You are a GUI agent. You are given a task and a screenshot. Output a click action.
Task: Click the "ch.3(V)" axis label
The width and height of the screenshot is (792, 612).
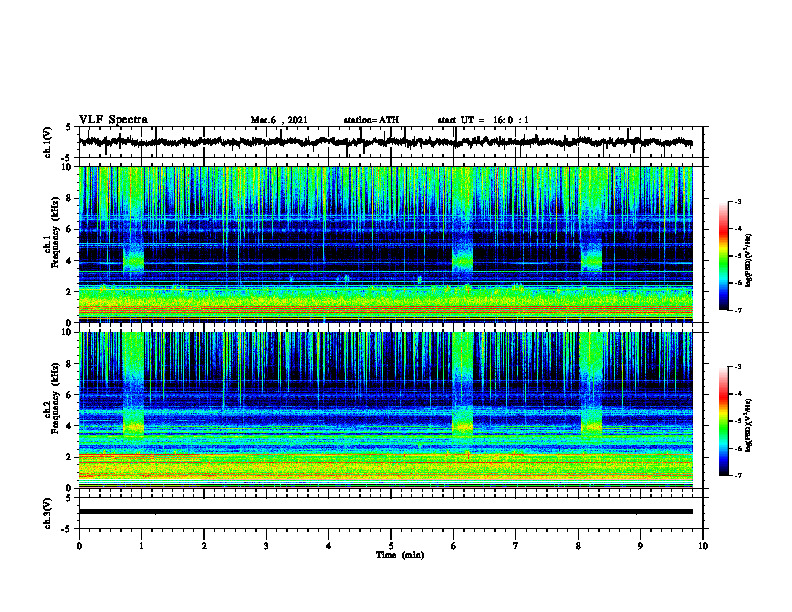[x=47, y=513]
